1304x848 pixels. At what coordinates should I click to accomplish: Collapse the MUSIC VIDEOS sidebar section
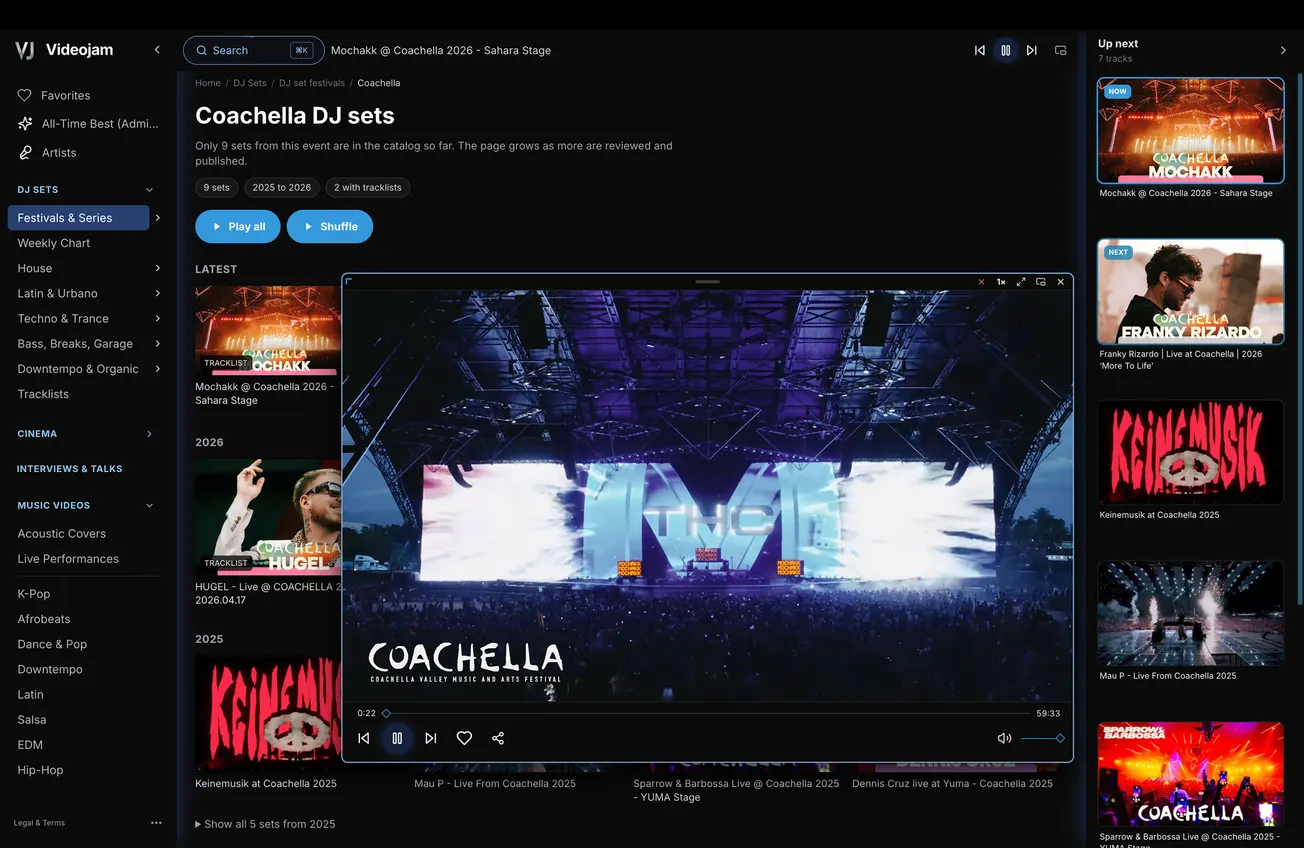pyautogui.click(x=150, y=506)
